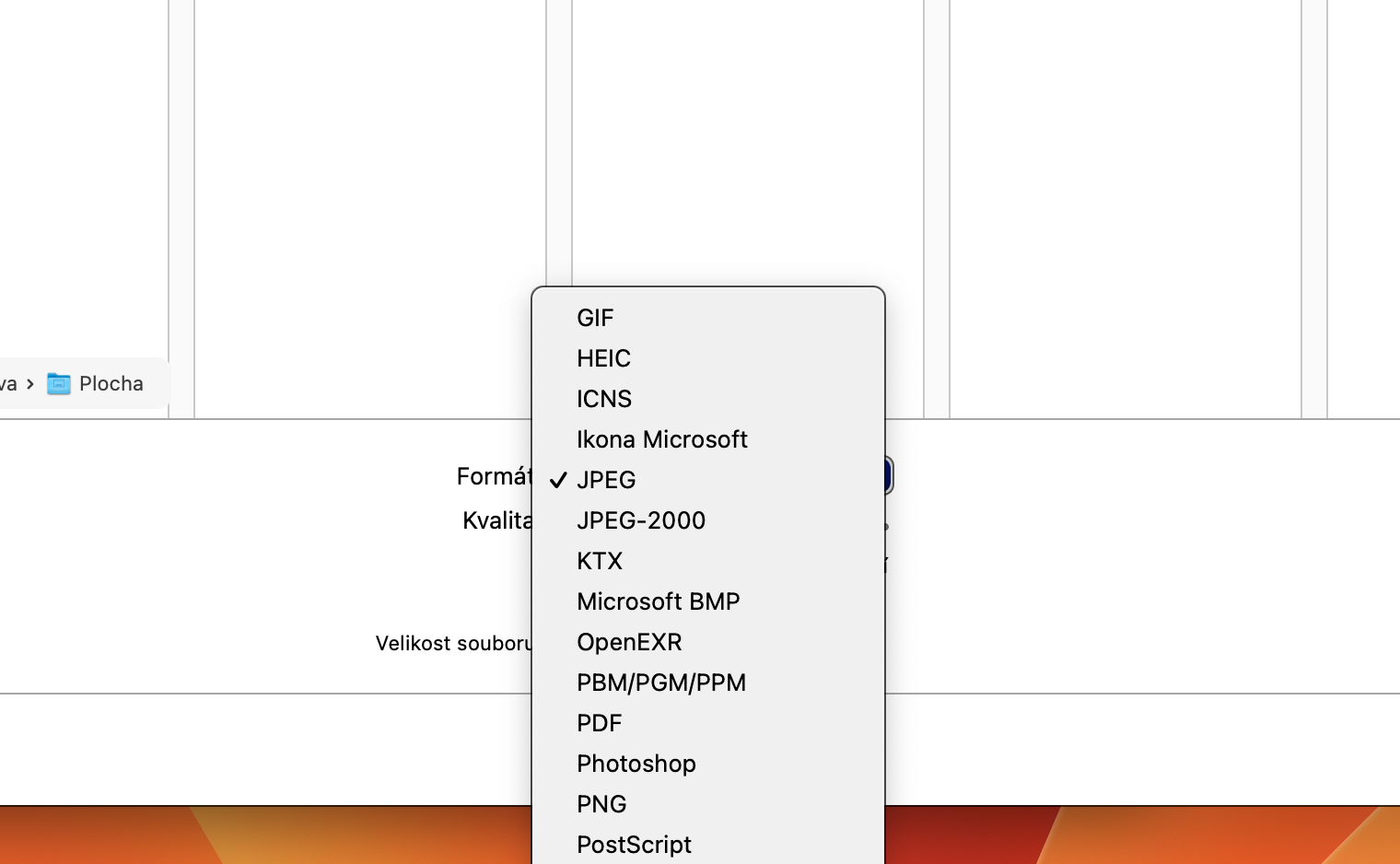
Task: Select PDF from the format menu
Action: [599, 723]
